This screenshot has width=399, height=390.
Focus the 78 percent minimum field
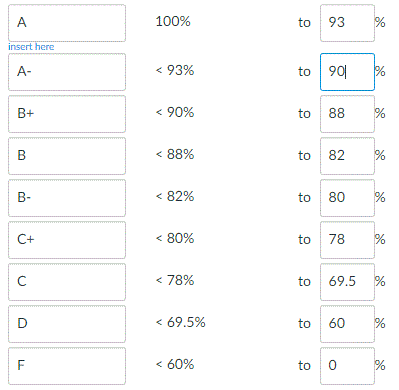click(x=347, y=240)
